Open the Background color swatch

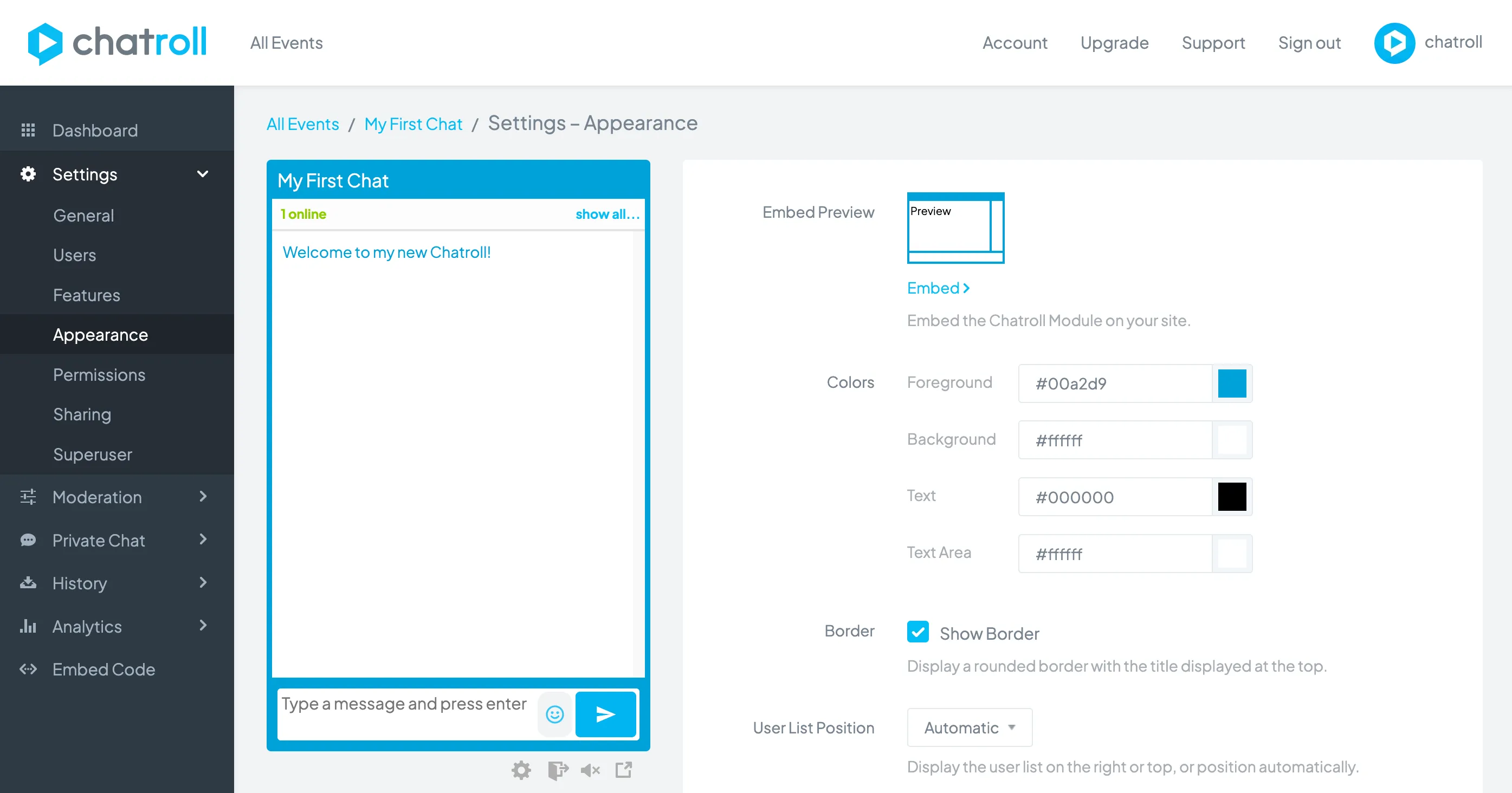click(1232, 440)
